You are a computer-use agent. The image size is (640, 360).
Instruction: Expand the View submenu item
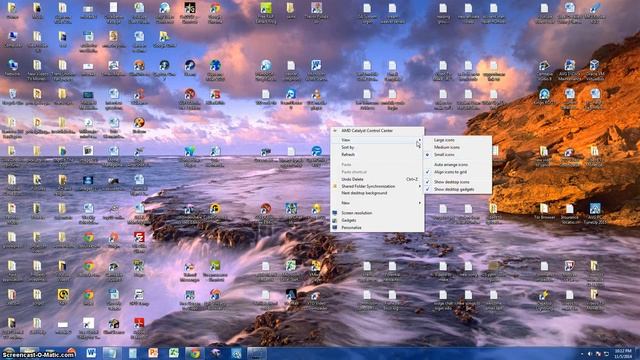tap(377, 140)
